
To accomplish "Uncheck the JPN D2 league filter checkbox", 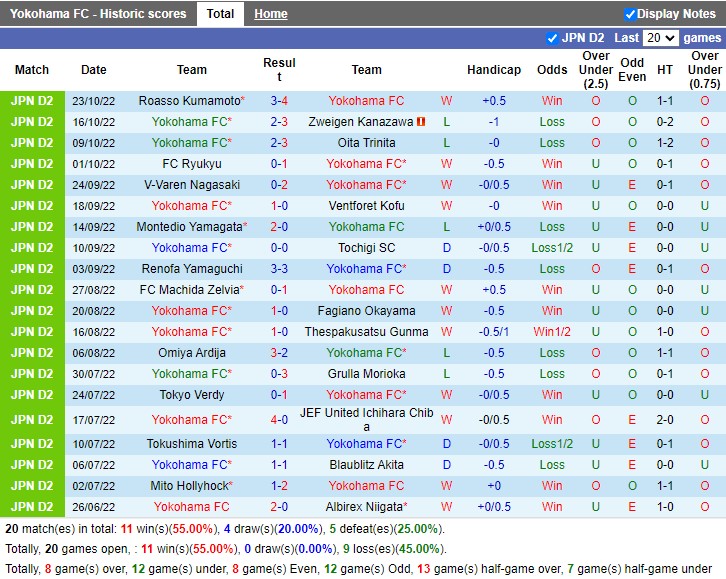I will (553, 38).
